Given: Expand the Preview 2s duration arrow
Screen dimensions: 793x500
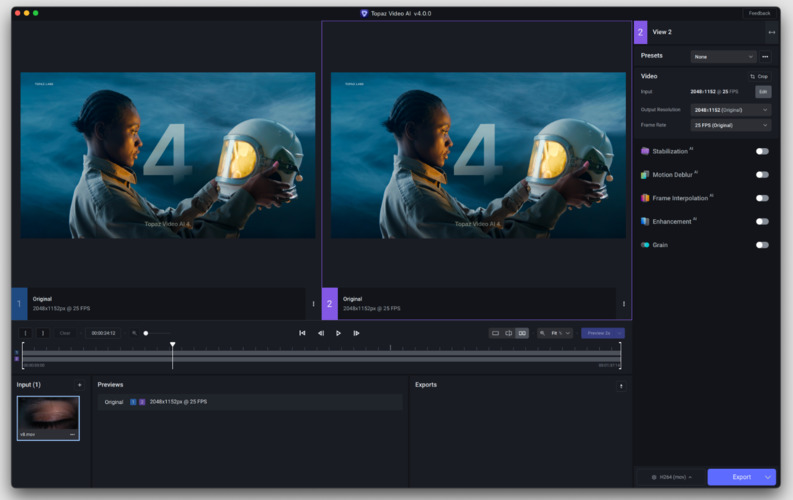Looking at the screenshot, I should click(x=620, y=333).
